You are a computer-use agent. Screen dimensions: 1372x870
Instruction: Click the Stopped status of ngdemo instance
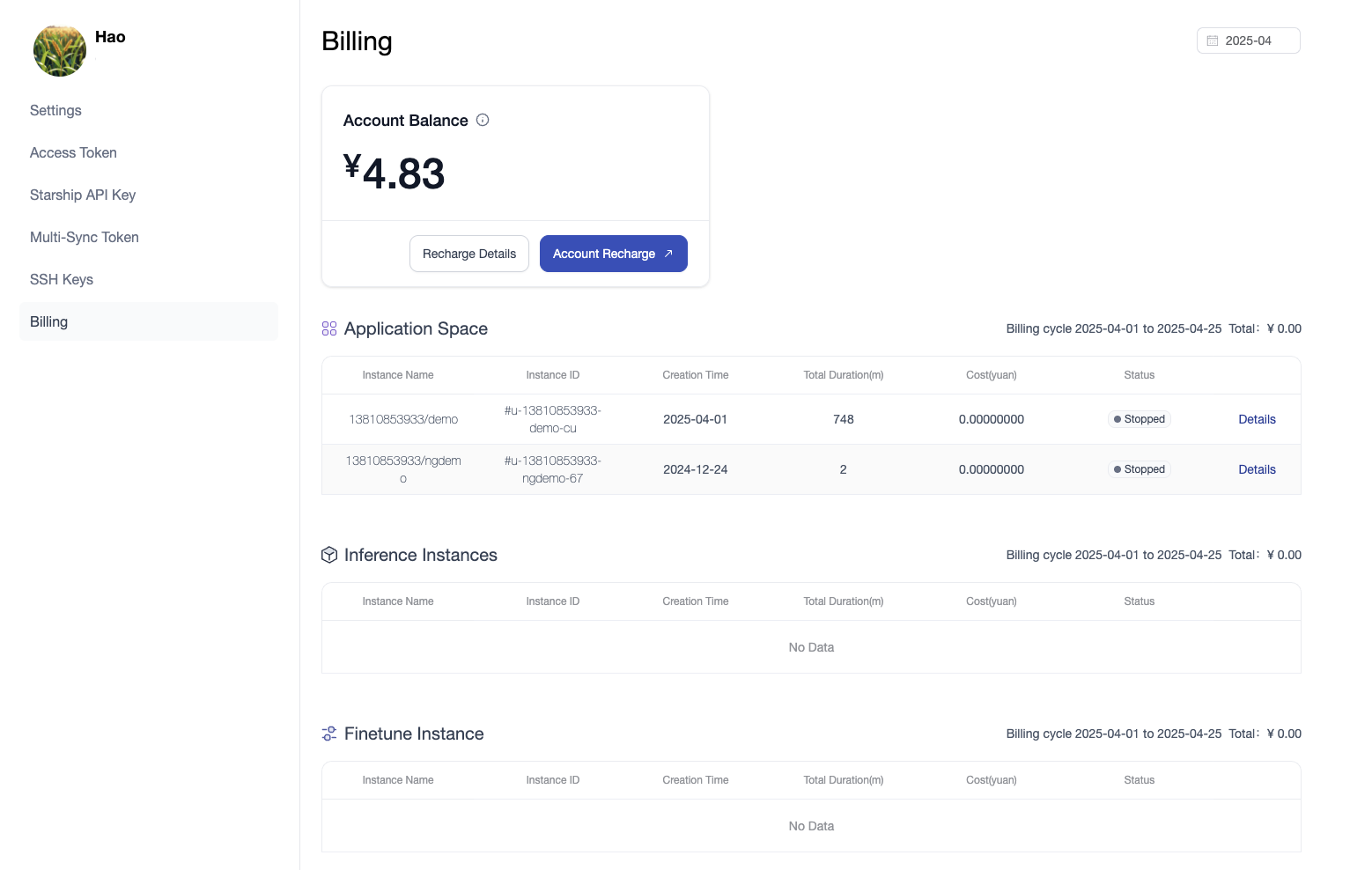coord(1140,469)
